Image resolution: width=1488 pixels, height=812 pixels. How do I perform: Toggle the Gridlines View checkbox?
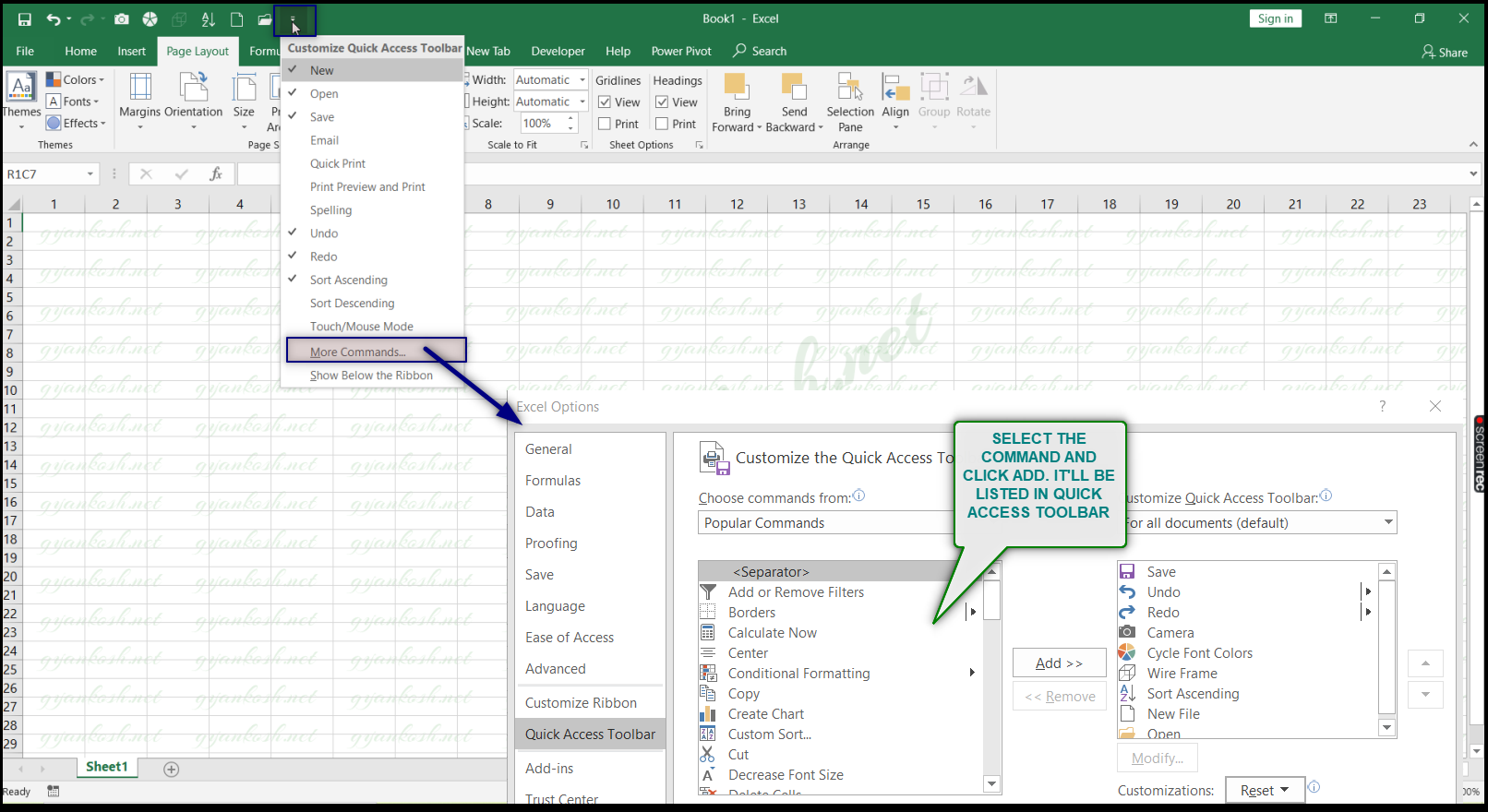pyautogui.click(x=605, y=102)
